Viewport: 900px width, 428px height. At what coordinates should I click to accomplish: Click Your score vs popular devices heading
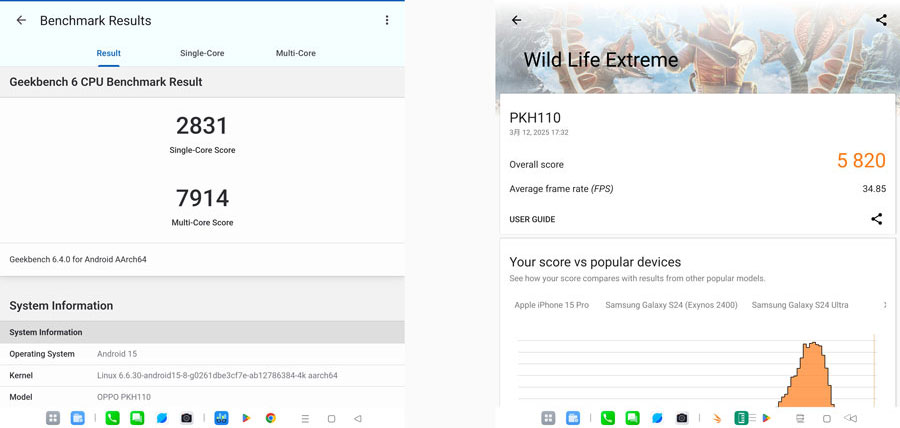(x=595, y=262)
